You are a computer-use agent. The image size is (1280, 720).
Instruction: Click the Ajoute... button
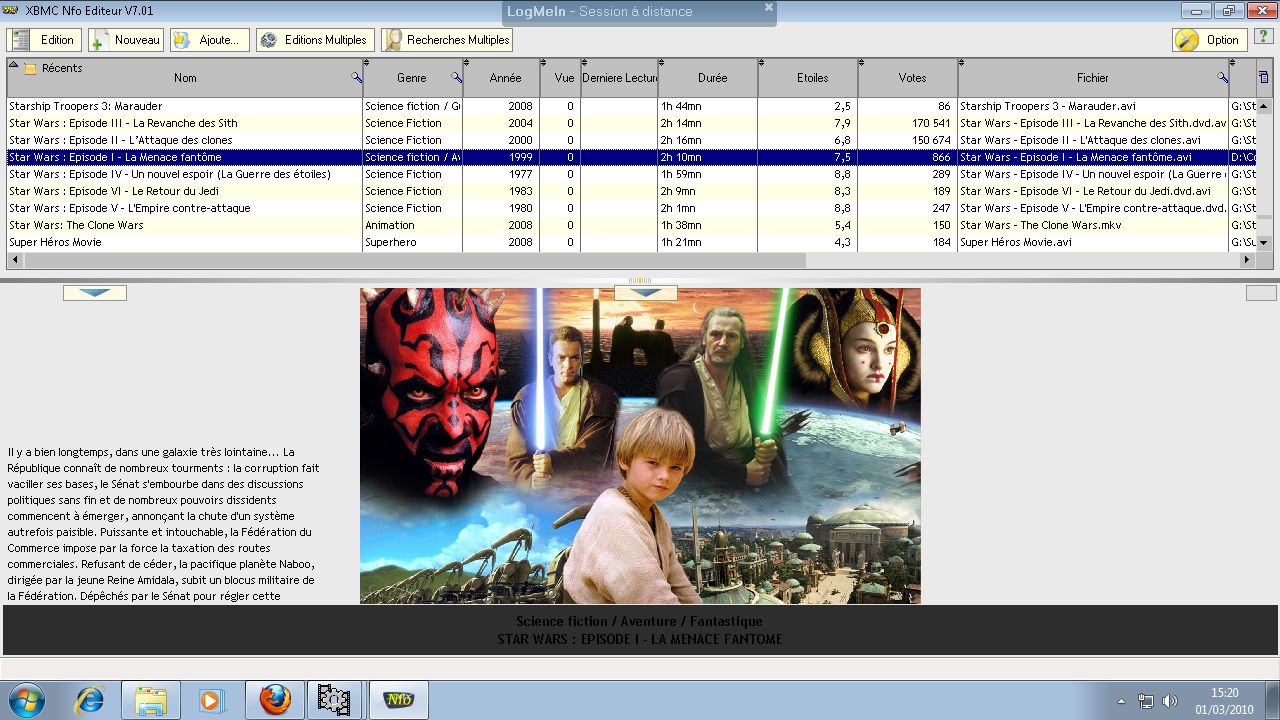(209, 40)
